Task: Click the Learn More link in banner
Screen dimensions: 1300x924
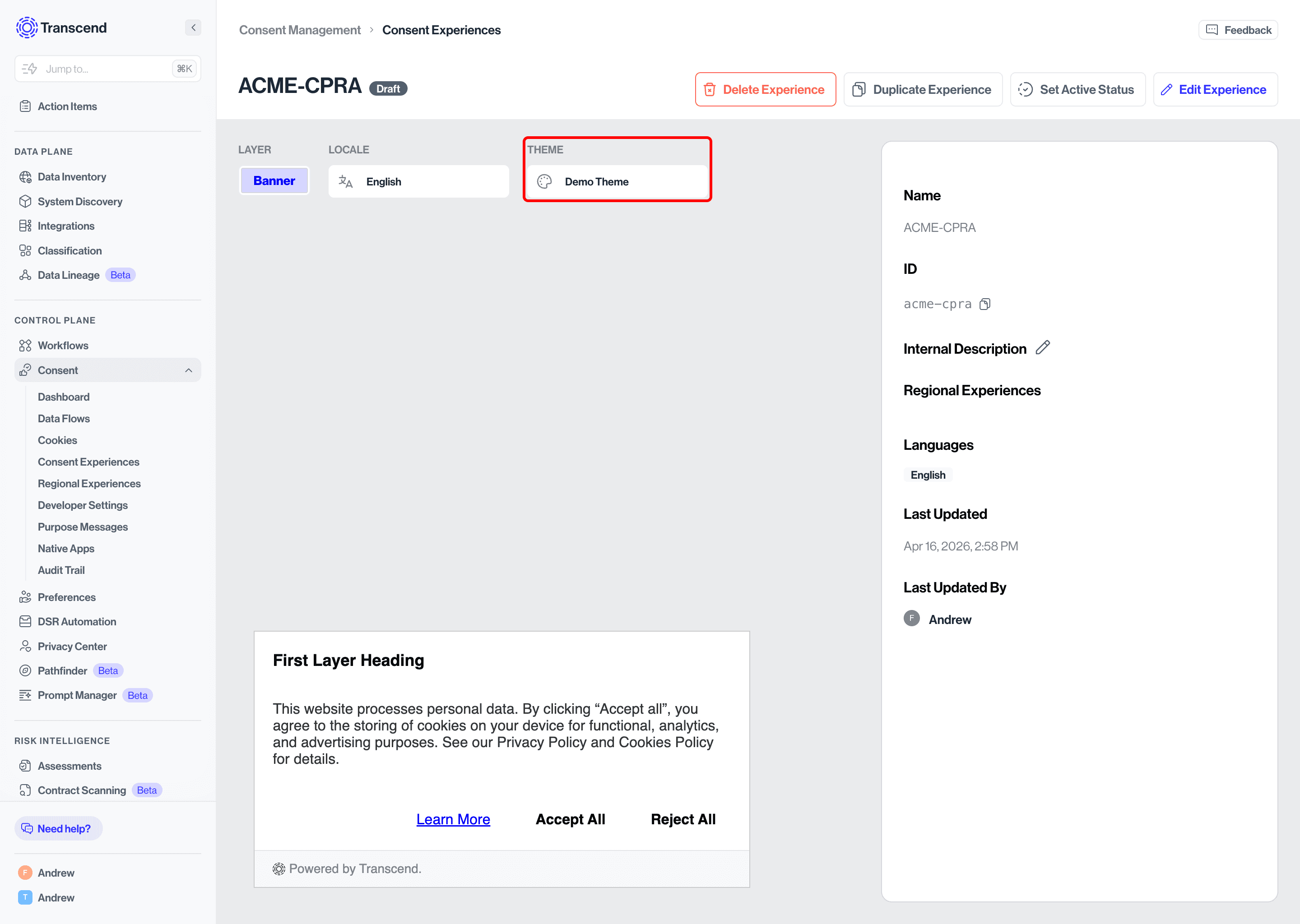Action: click(453, 819)
